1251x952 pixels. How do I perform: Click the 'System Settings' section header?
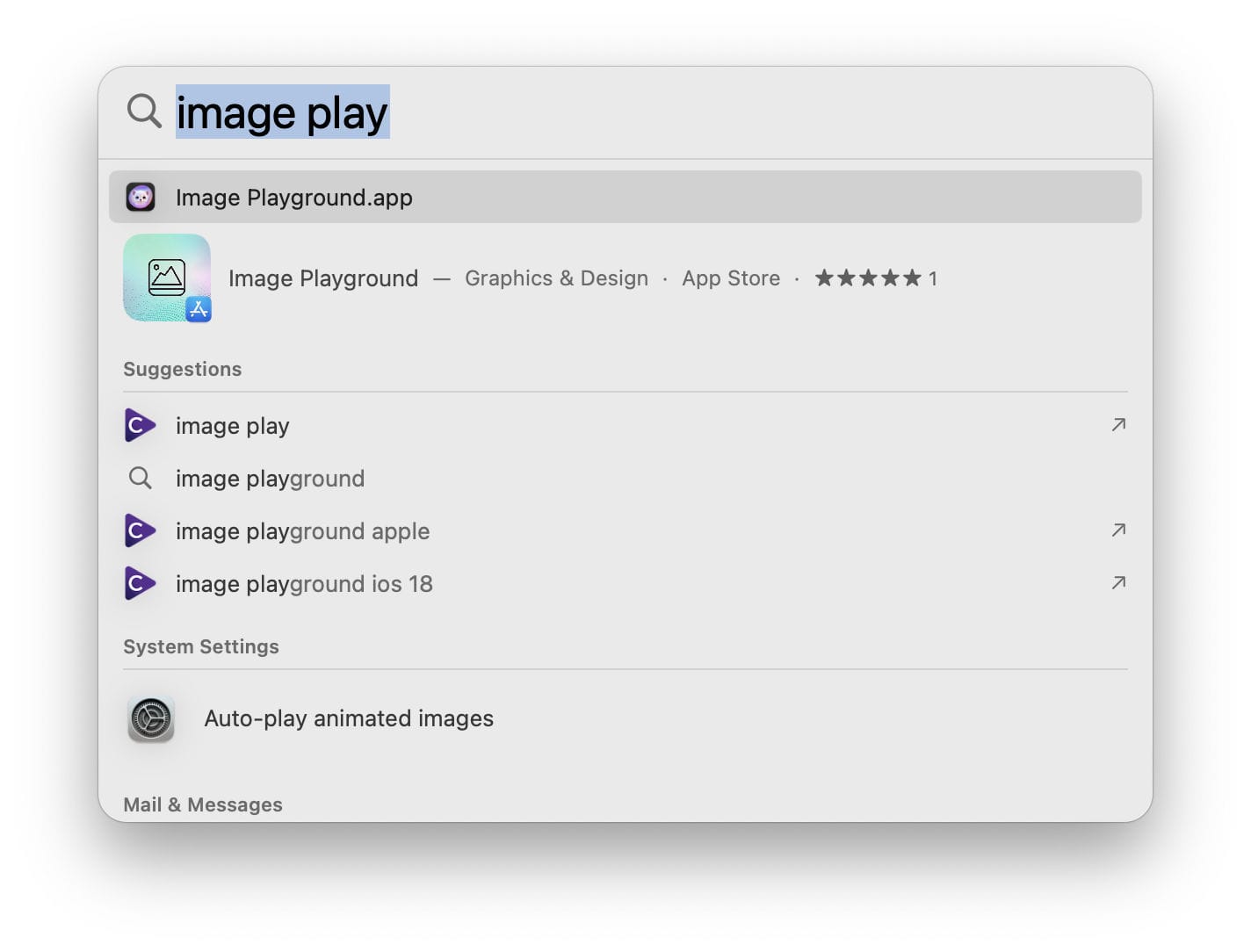coord(201,646)
